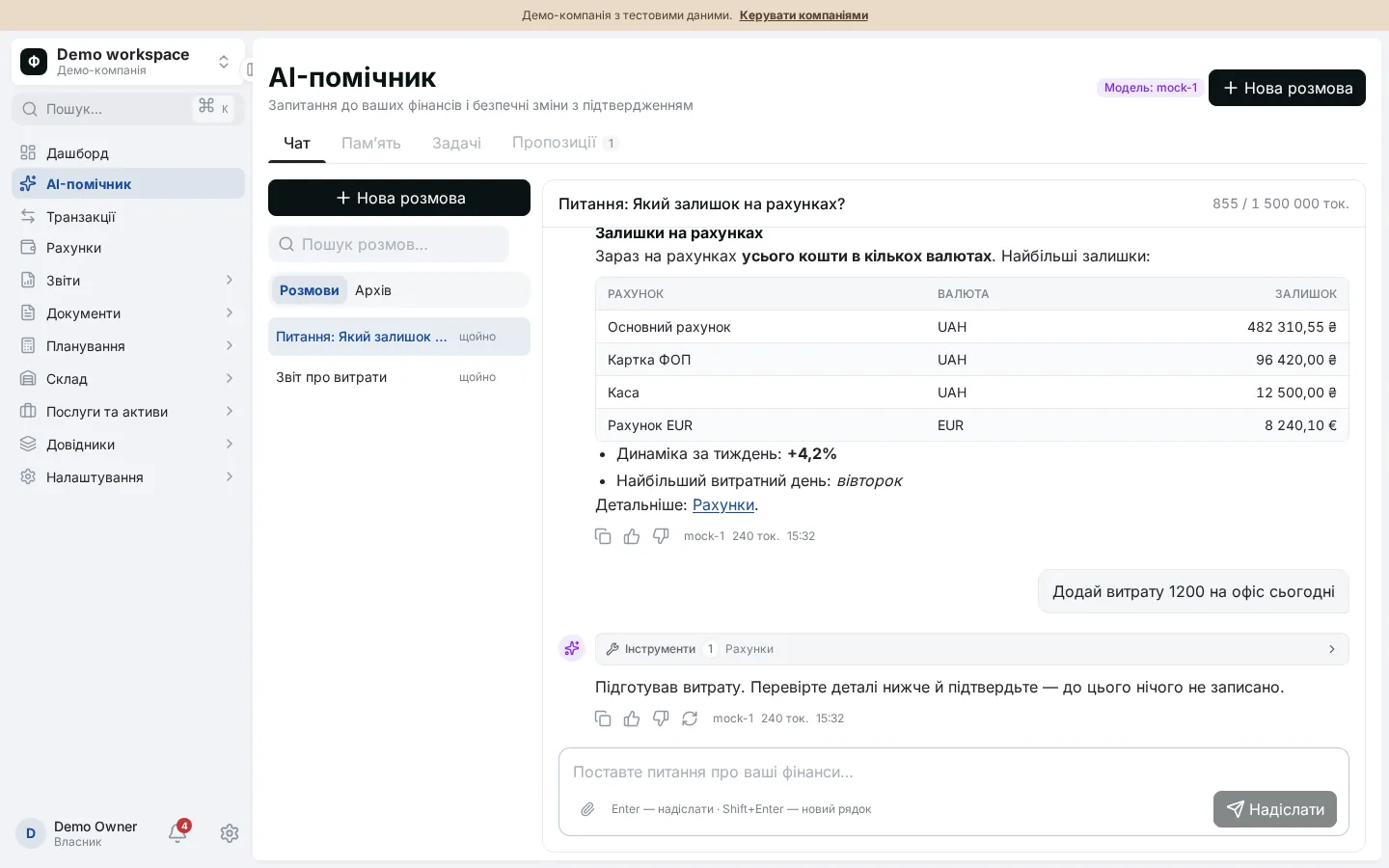Screen dimensions: 1389x868
Task: Thumbs down the prepared expense reply
Action: point(661,719)
